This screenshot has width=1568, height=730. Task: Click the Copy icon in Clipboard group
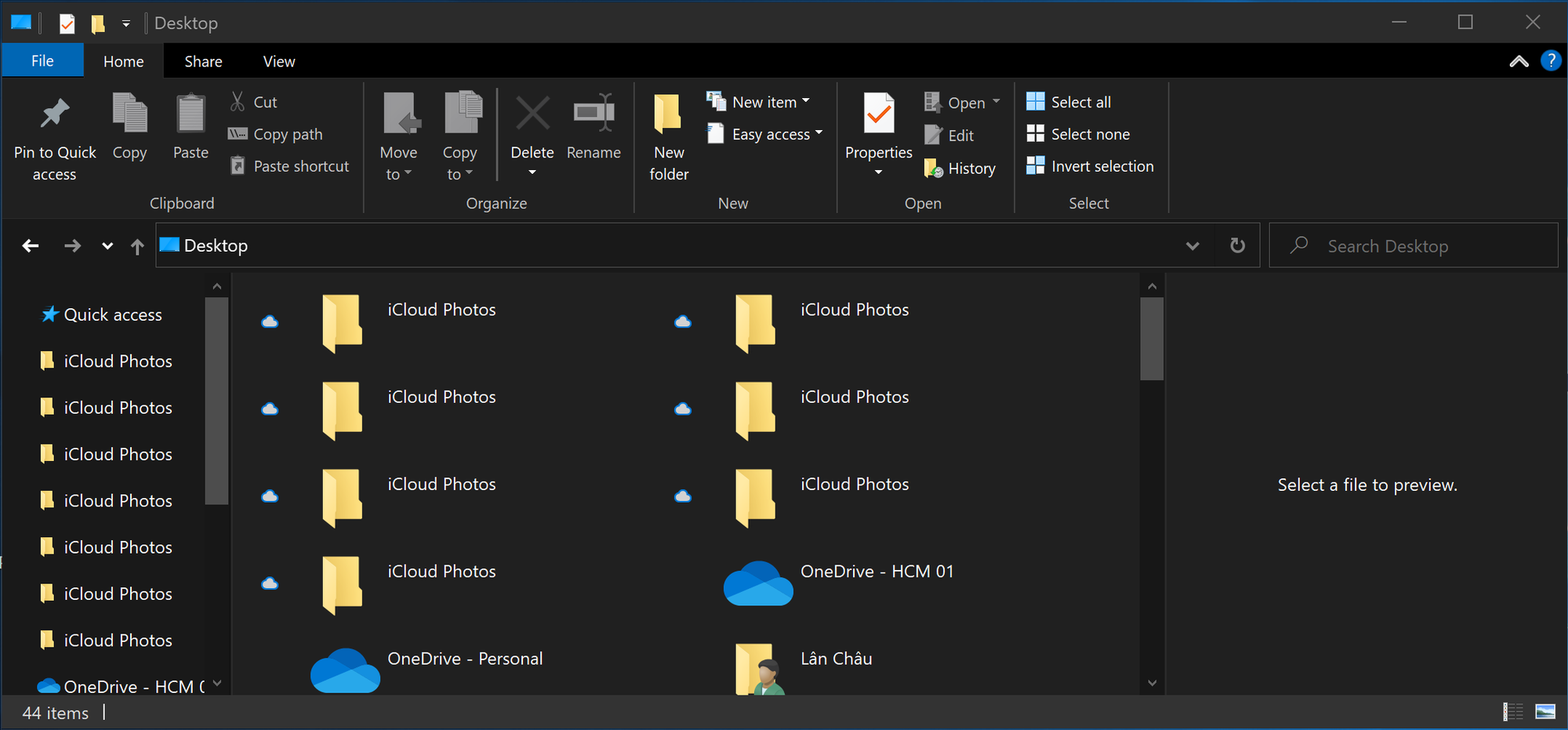tap(129, 113)
